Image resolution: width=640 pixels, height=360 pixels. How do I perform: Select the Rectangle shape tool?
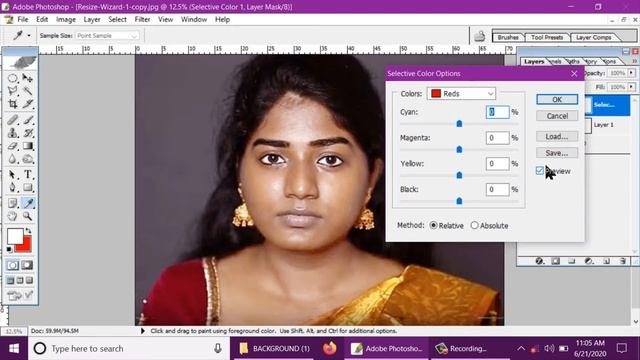(28, 188)
